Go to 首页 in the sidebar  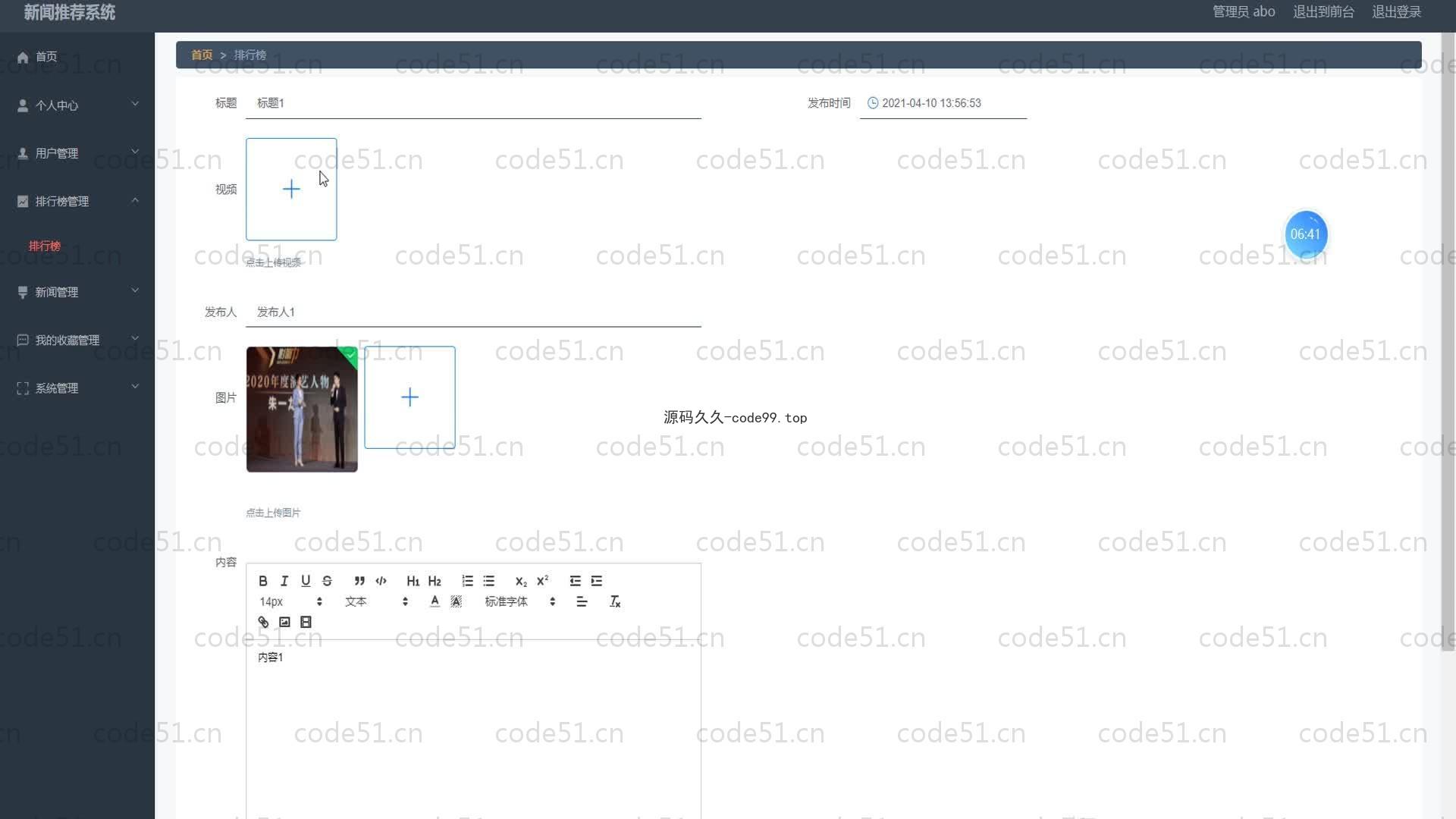77,57
